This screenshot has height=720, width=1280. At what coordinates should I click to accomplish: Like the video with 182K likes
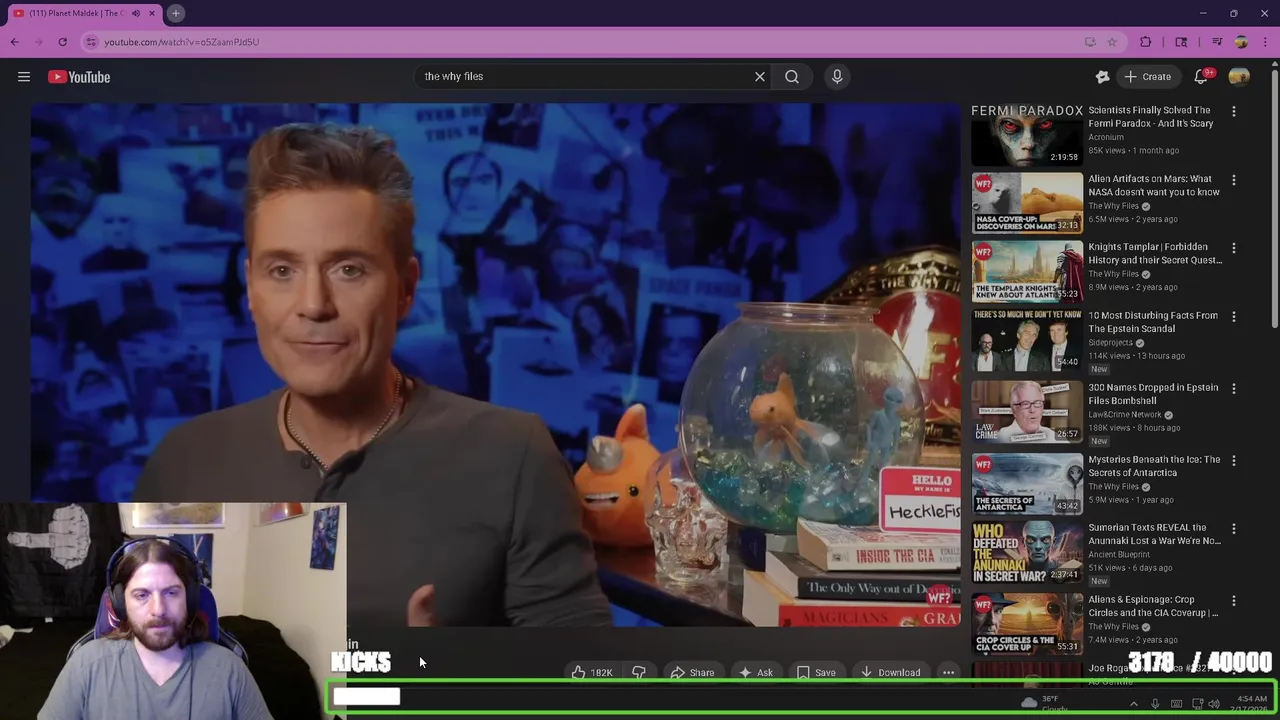pos(592,673)
